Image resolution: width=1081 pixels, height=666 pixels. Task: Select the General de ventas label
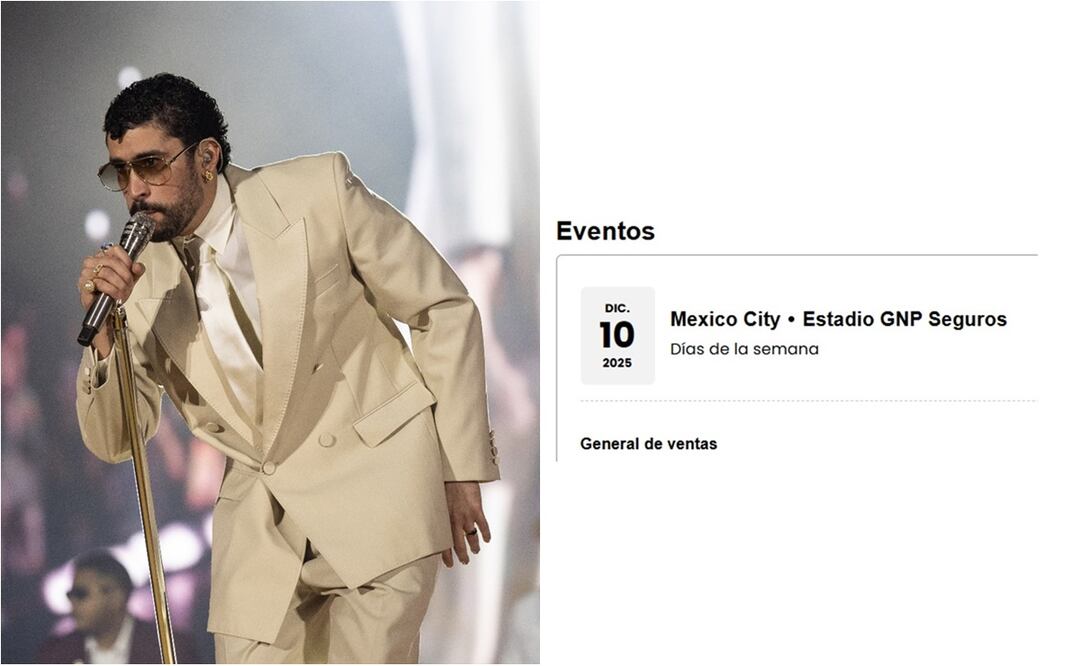click(x=648, y=443)
